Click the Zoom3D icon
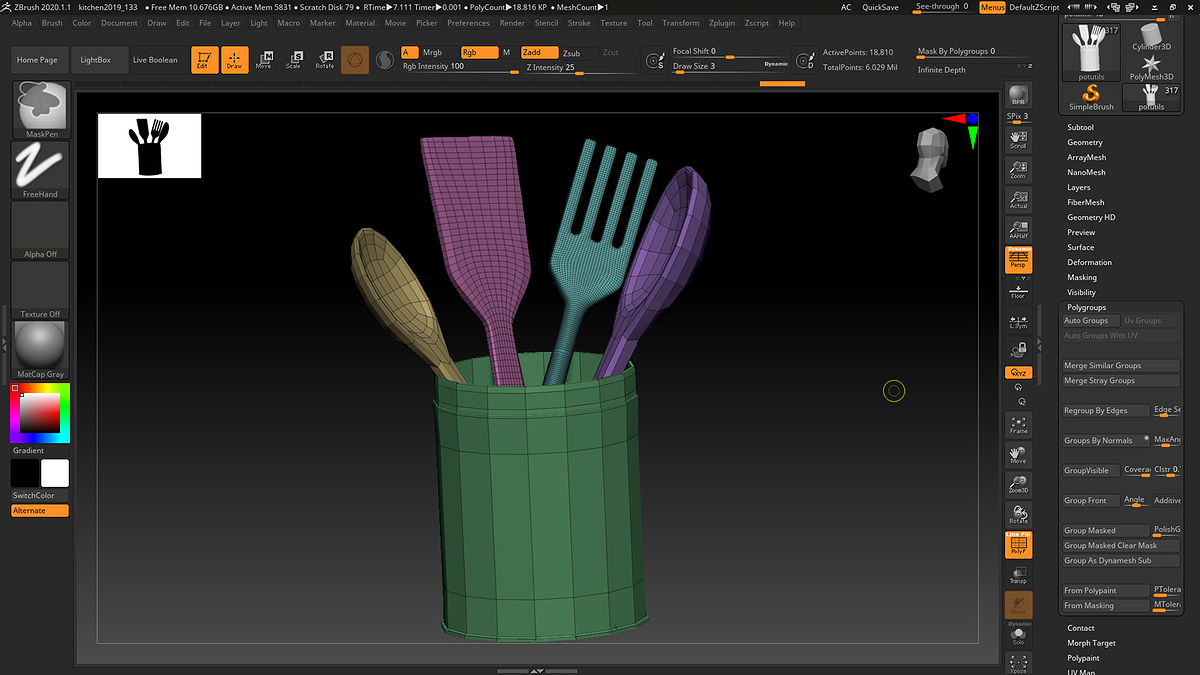The width and height of the screenshot is (1200, 675). click(x=1018, y=484)
